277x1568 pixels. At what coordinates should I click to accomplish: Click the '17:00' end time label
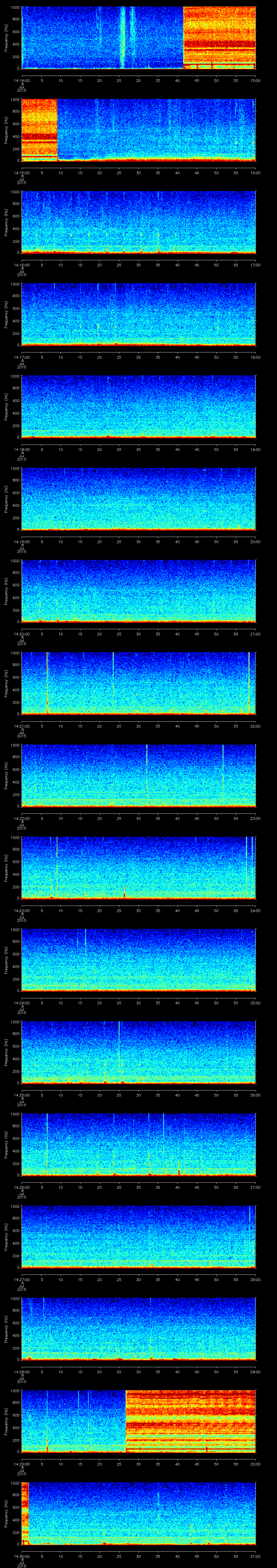(255, 265)
